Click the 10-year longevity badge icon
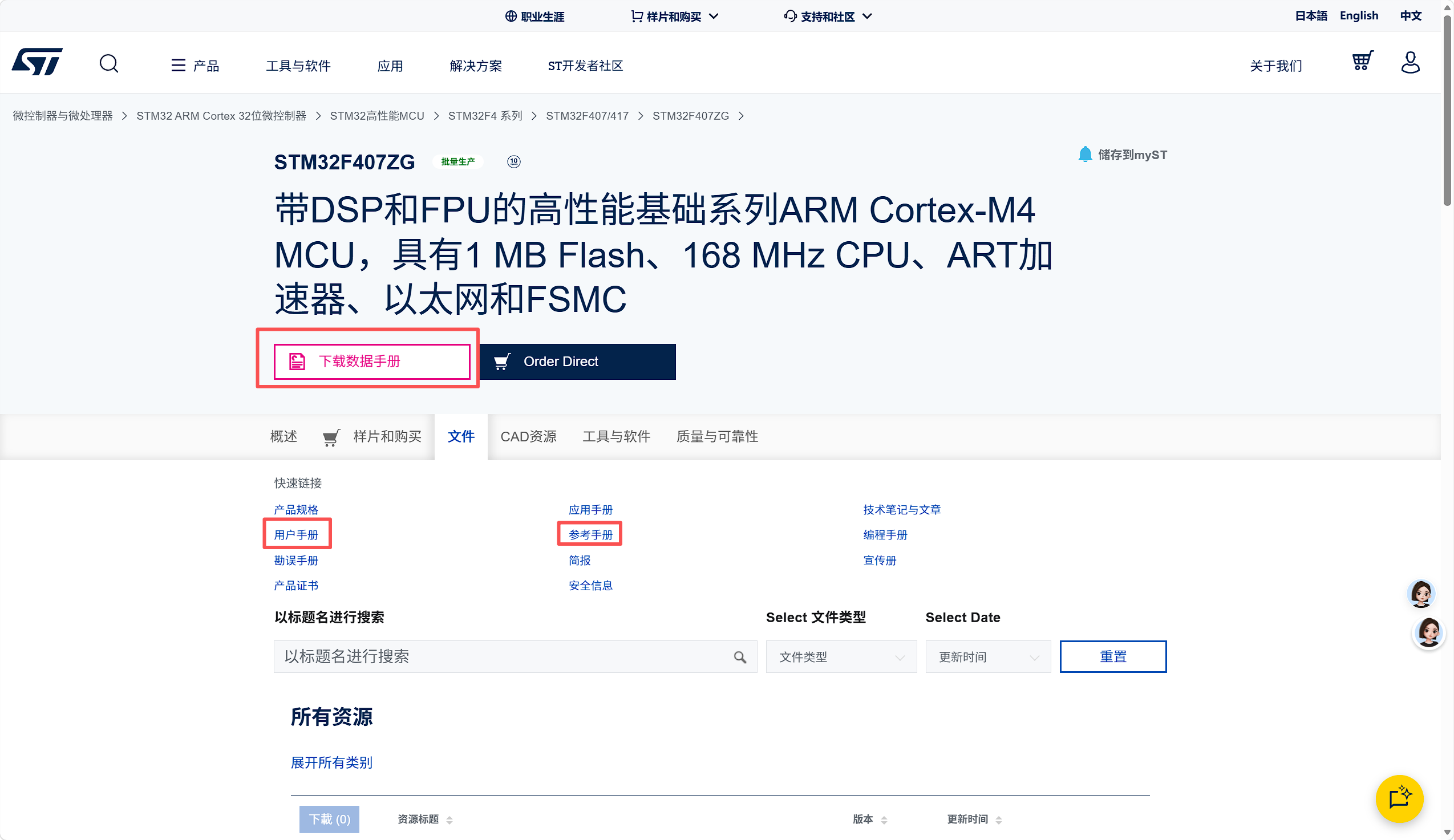The height and width of the screenshot is (840, 1454). [x=513, y=161]
